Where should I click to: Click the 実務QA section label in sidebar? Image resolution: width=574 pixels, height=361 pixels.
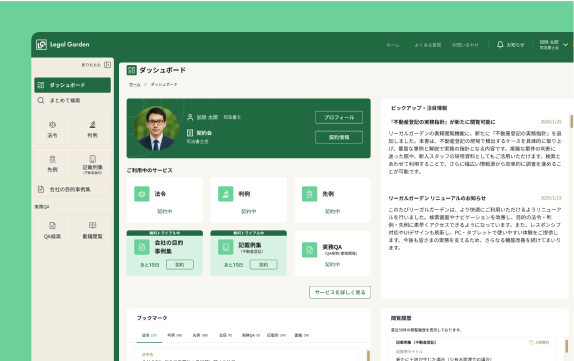click(x=42, y=207)
